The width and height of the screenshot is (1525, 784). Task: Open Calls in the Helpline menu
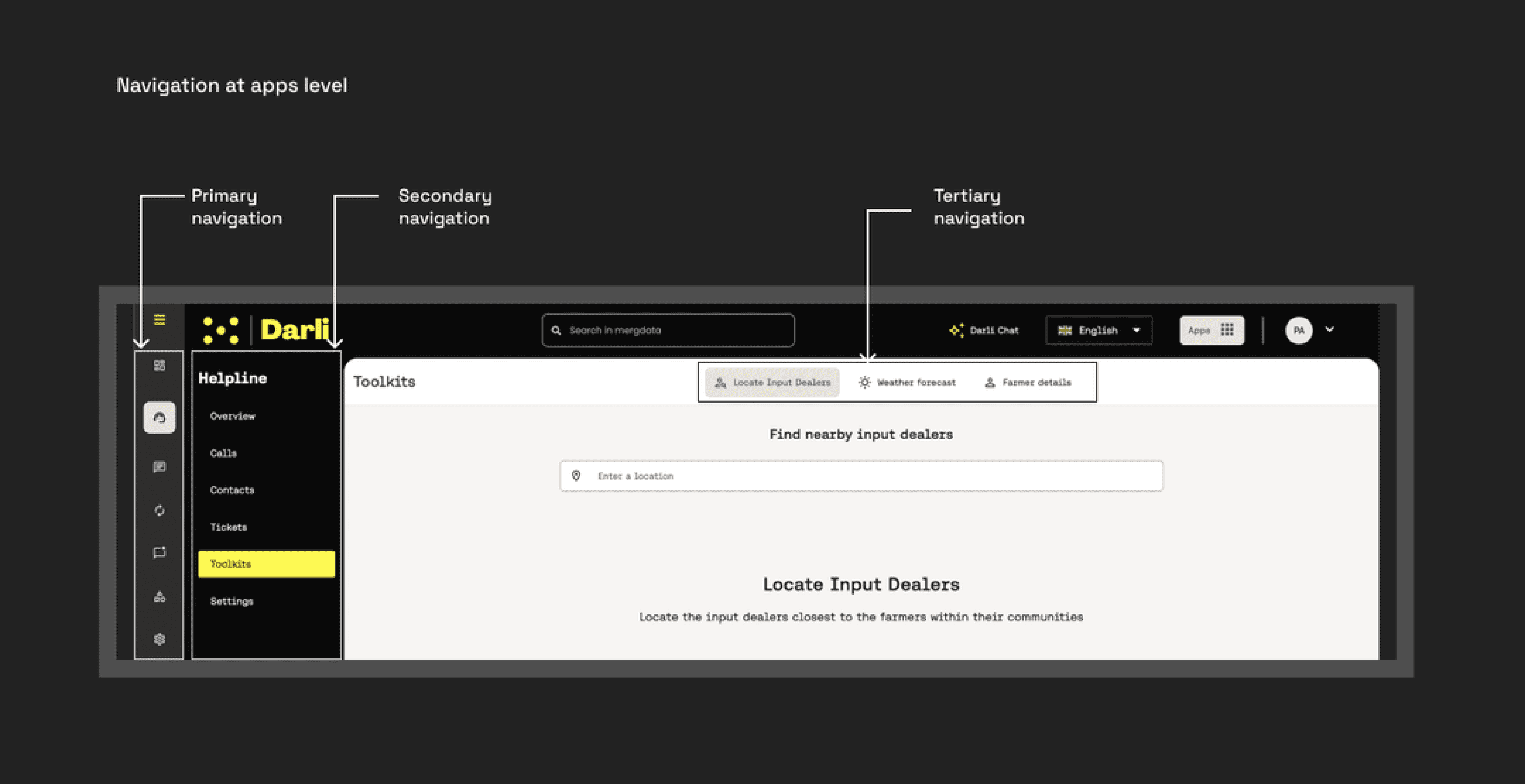[223, 453]
